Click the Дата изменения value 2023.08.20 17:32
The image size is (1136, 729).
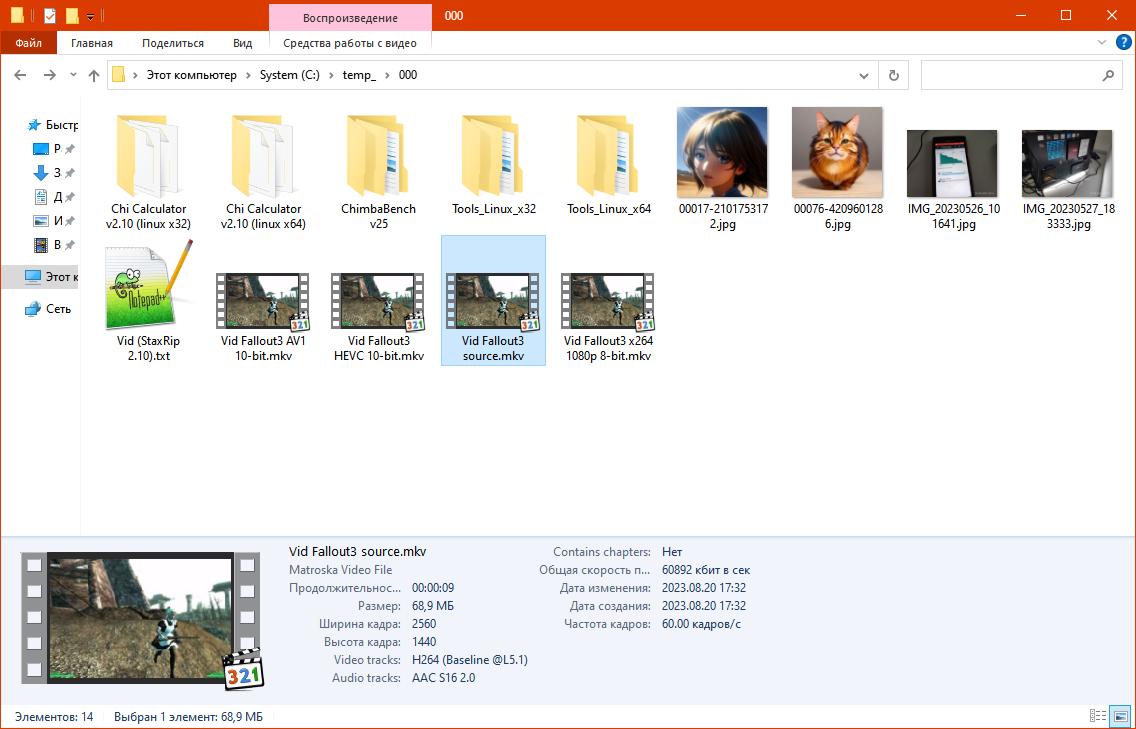(x=703, y=588)
